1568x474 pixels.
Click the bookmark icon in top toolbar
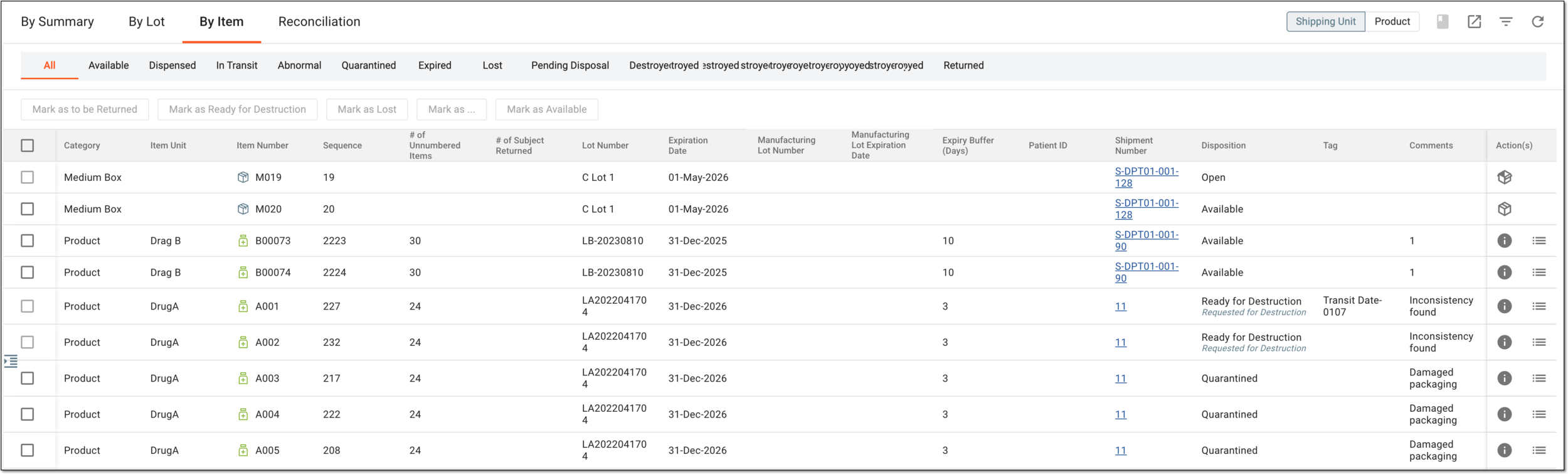pos(1443,22)
